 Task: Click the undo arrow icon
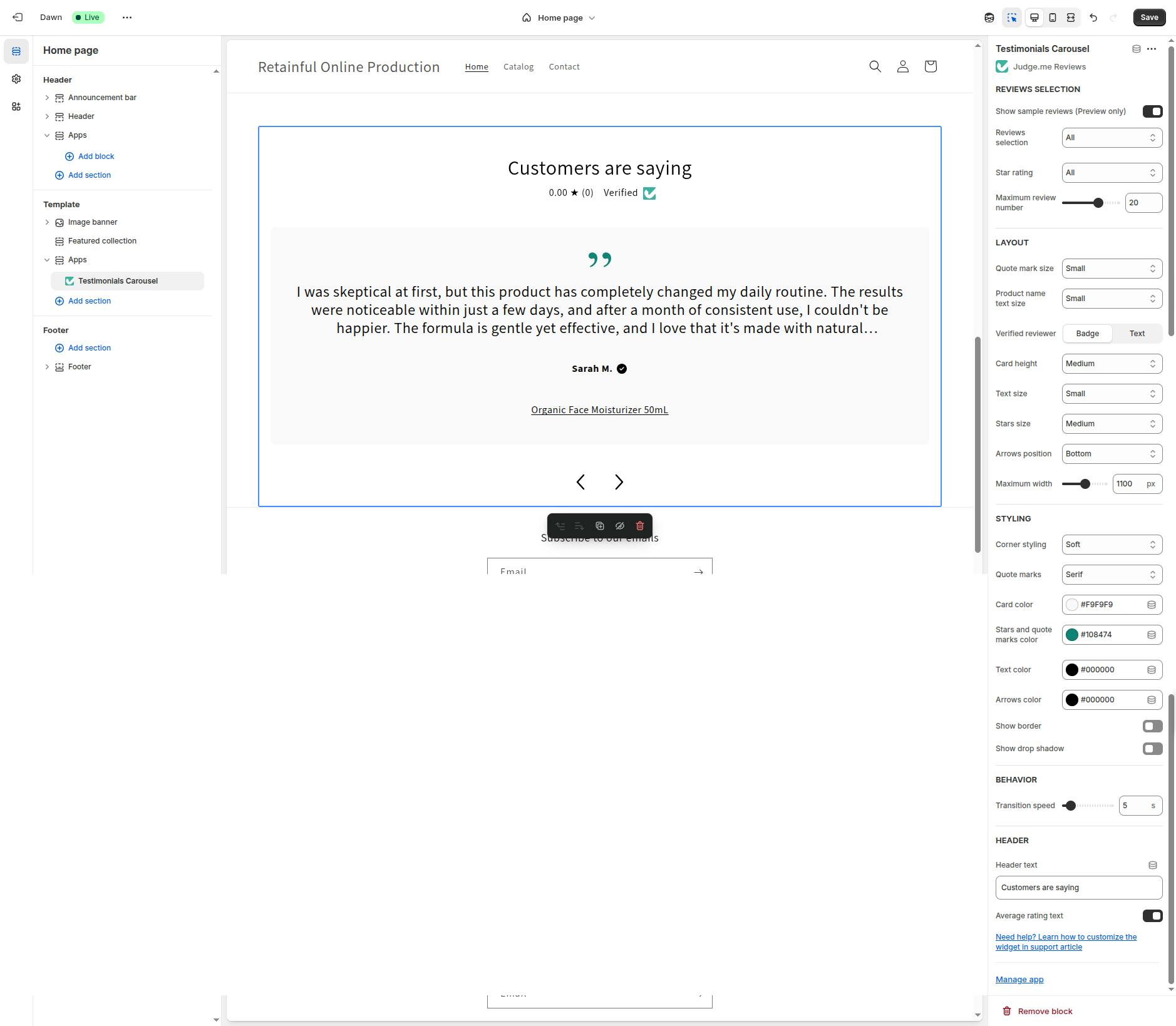click(1093, 18)
